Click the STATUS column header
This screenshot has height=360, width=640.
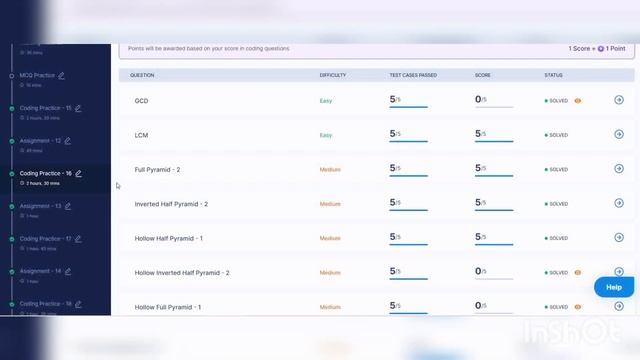pyautogui.click(x=553, y=75)
